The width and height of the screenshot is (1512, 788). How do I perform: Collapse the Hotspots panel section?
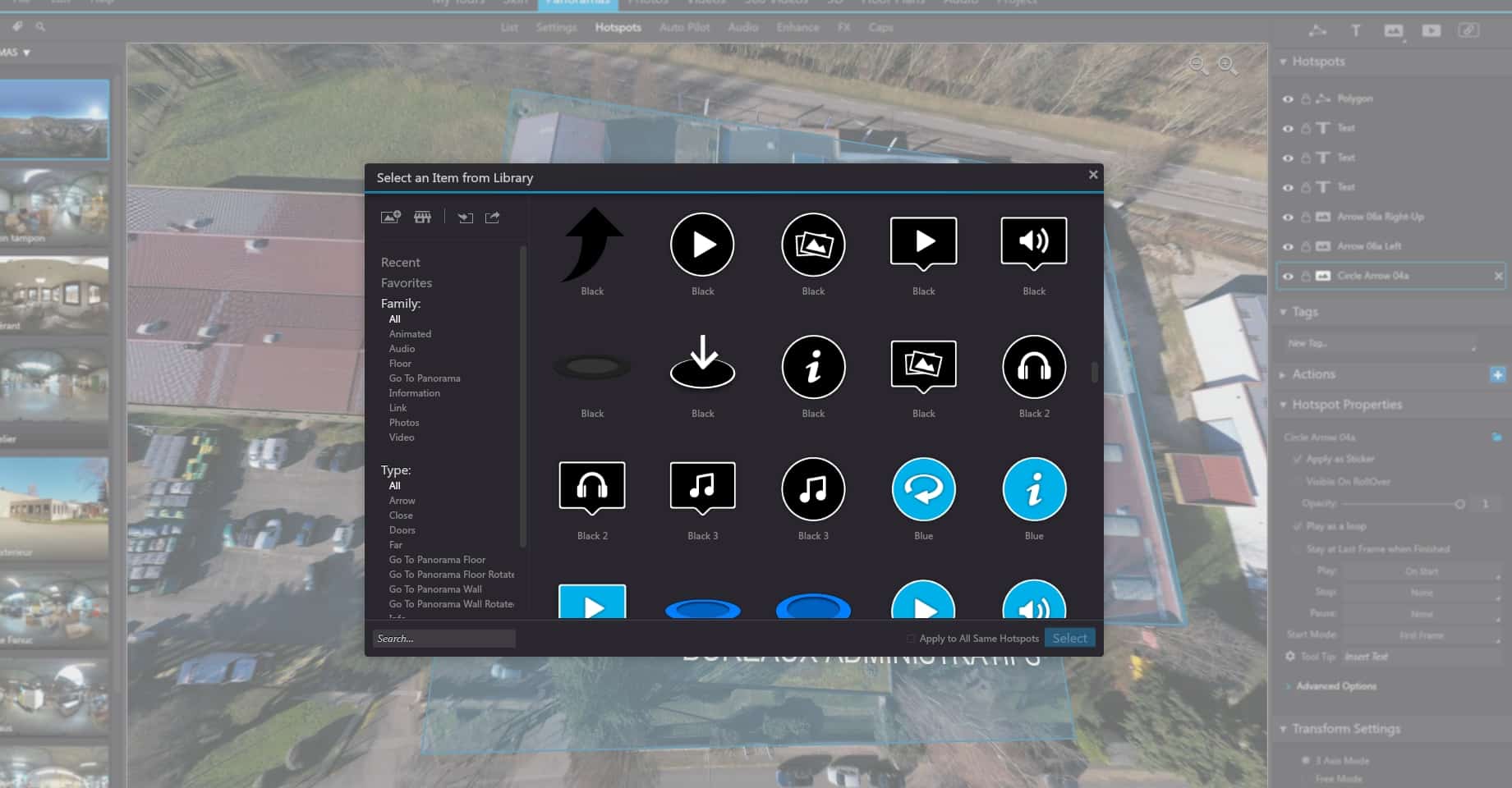pyautogui.click(x=1283, y=62)
